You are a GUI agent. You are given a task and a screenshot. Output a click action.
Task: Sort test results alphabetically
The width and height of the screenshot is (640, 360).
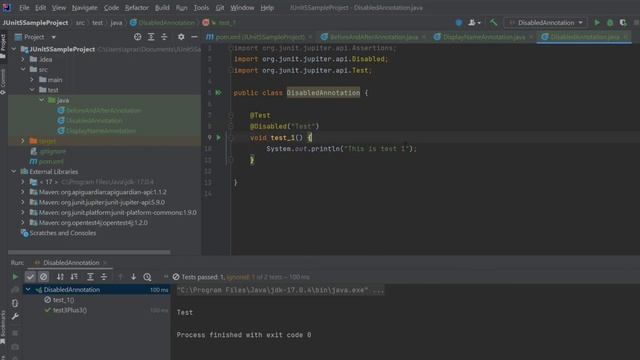(60, 277)
